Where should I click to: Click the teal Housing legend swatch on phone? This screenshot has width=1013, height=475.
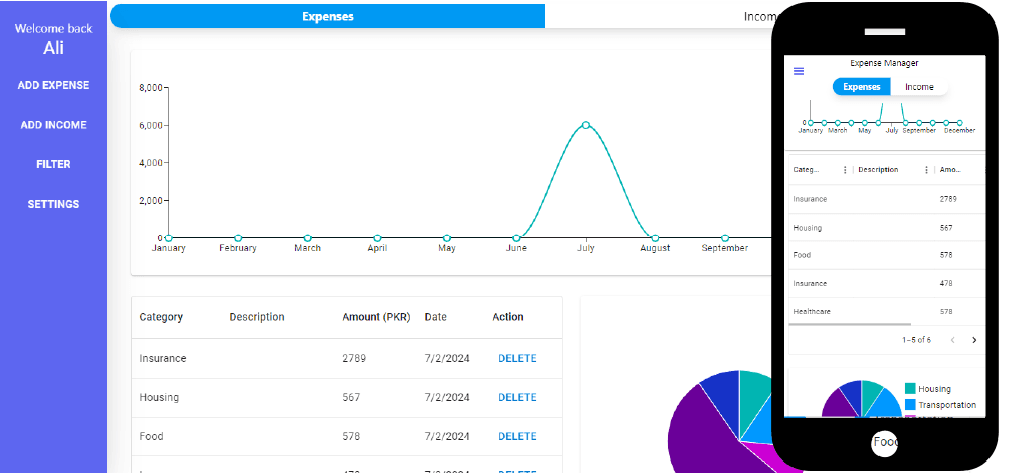click(910, 388)
